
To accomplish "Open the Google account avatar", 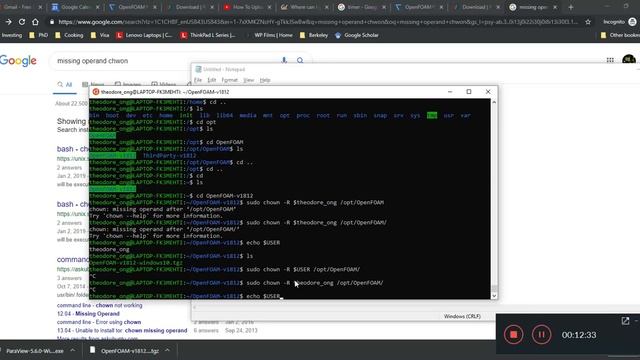I will point(629,60).
